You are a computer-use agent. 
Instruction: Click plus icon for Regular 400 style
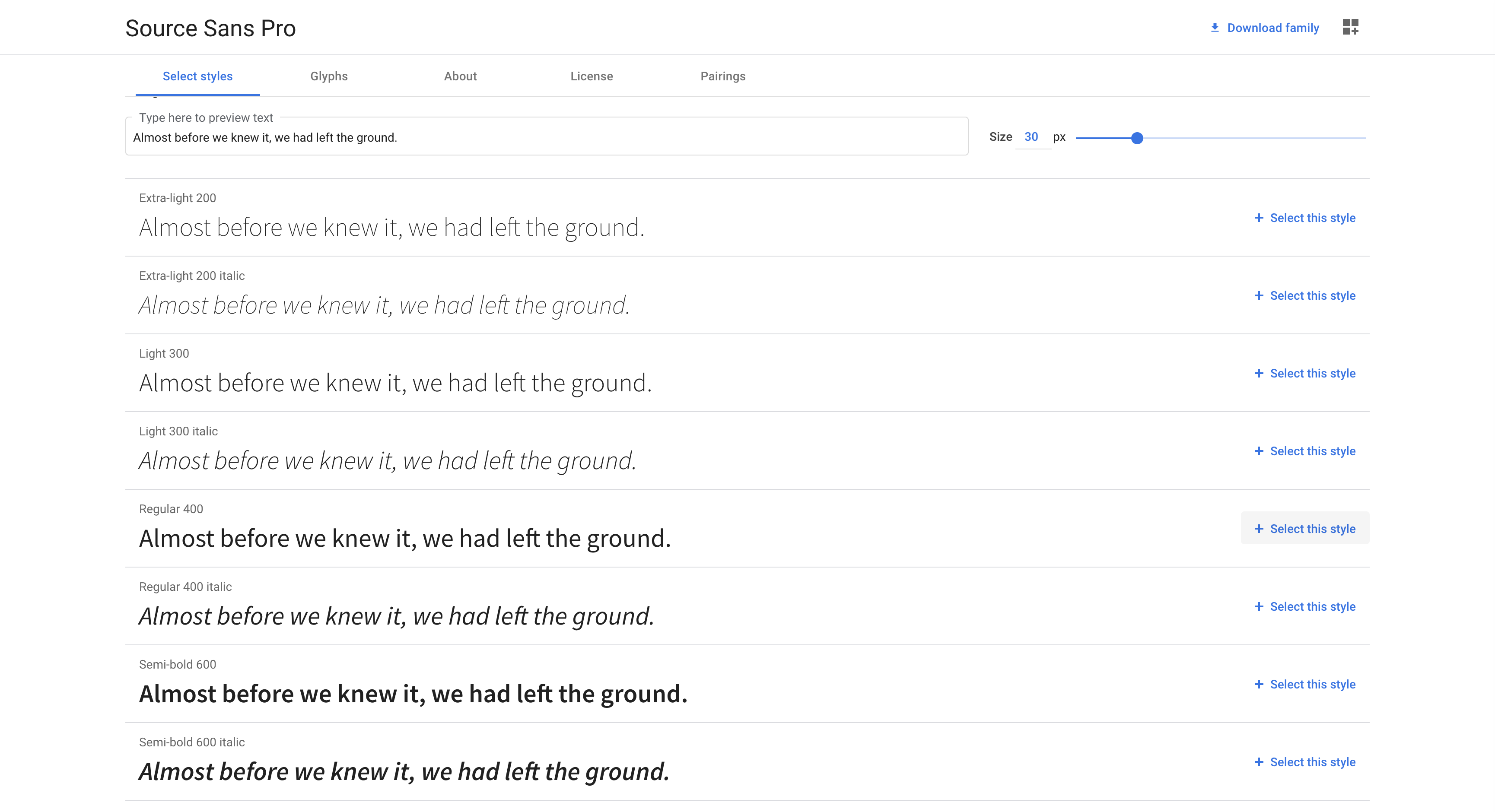(x=1259, y=529)
